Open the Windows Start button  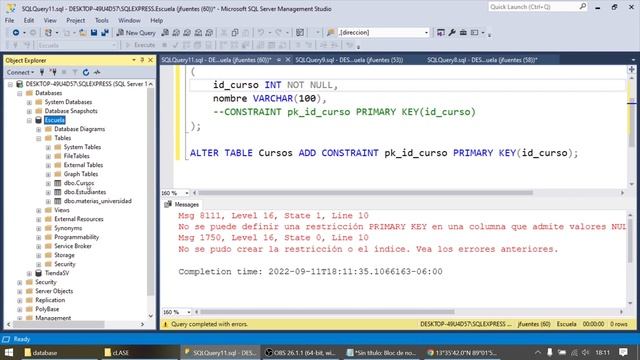pyautogui.click(x=9, y=352)
